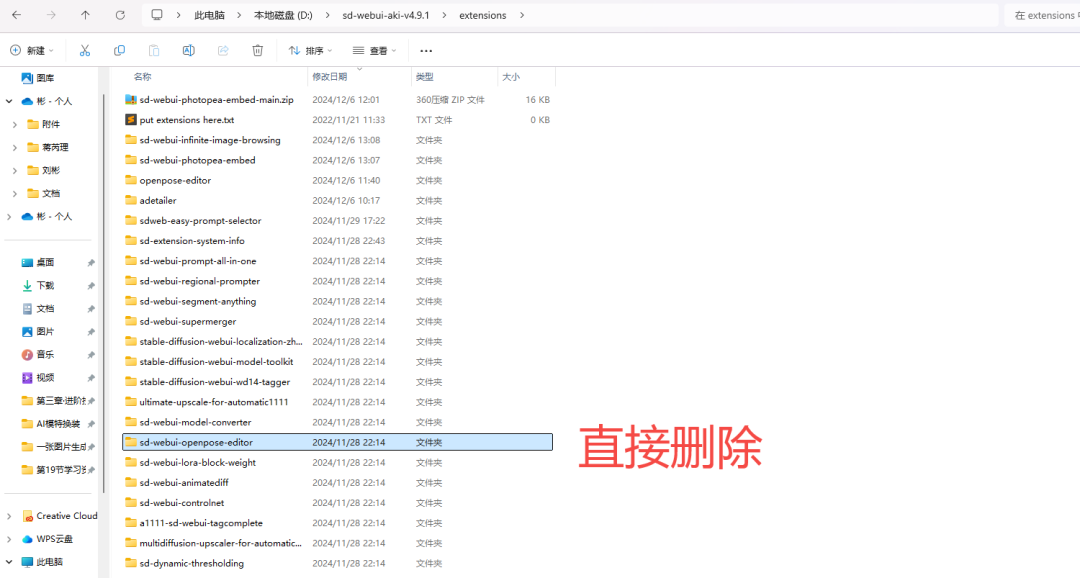Open the 排序 (Sort) dropdown menu
The height and width of the screenshot is (578, 1080).
pyautogui.click(x=310, y=50)
